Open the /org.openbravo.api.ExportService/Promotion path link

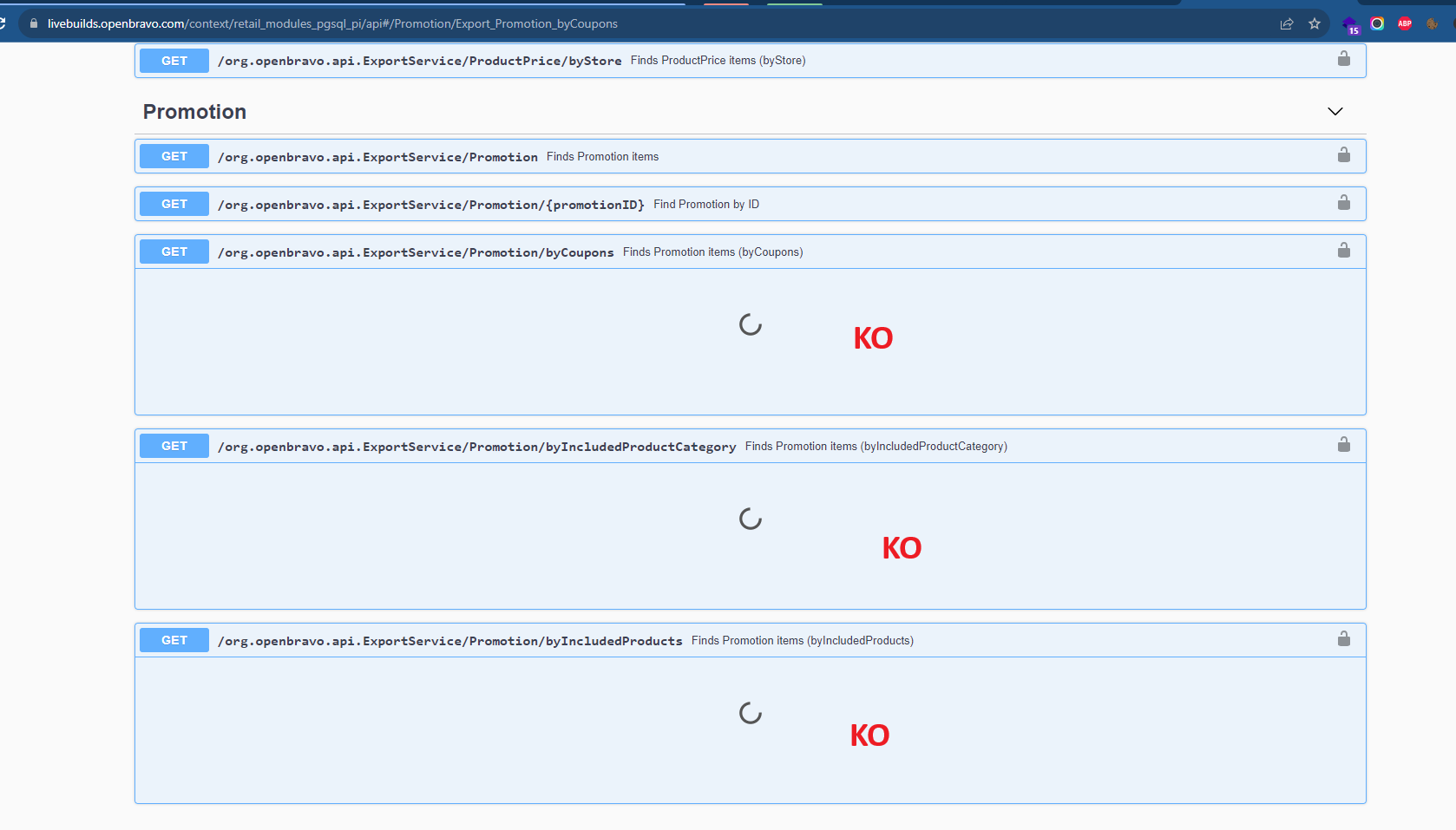(377, 157)
